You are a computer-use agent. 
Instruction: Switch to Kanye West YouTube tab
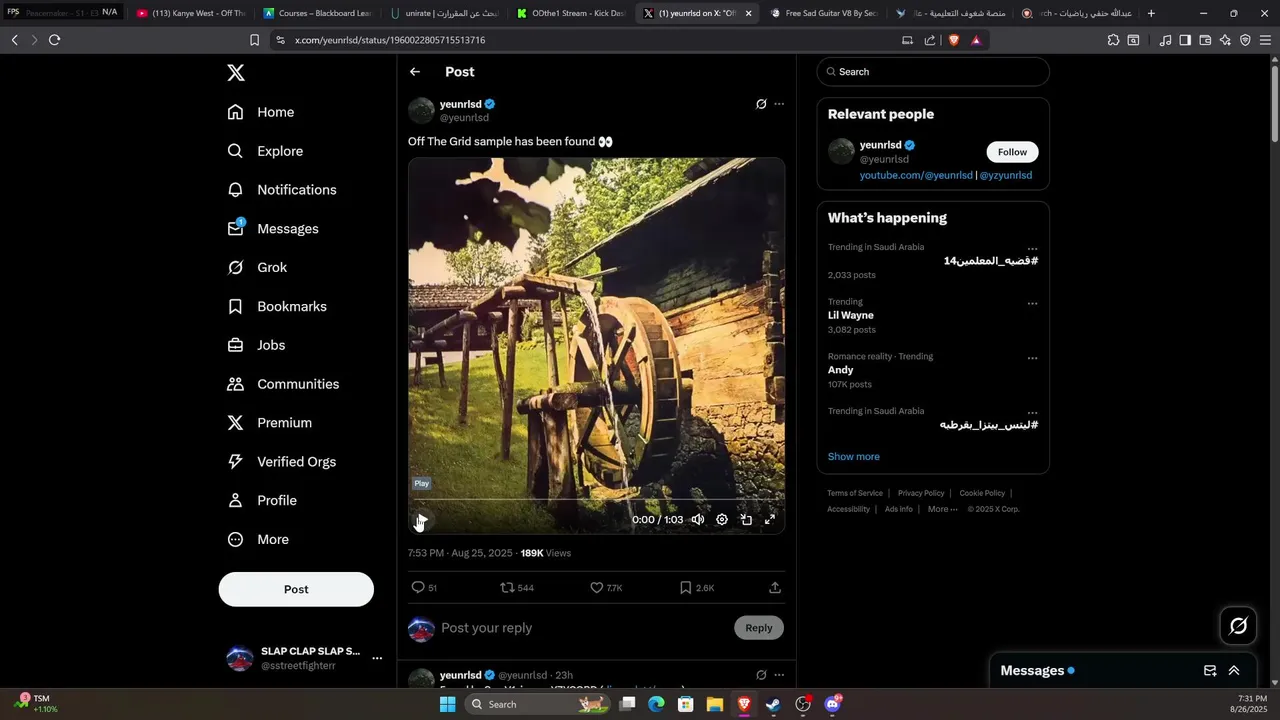pos(190,13)
